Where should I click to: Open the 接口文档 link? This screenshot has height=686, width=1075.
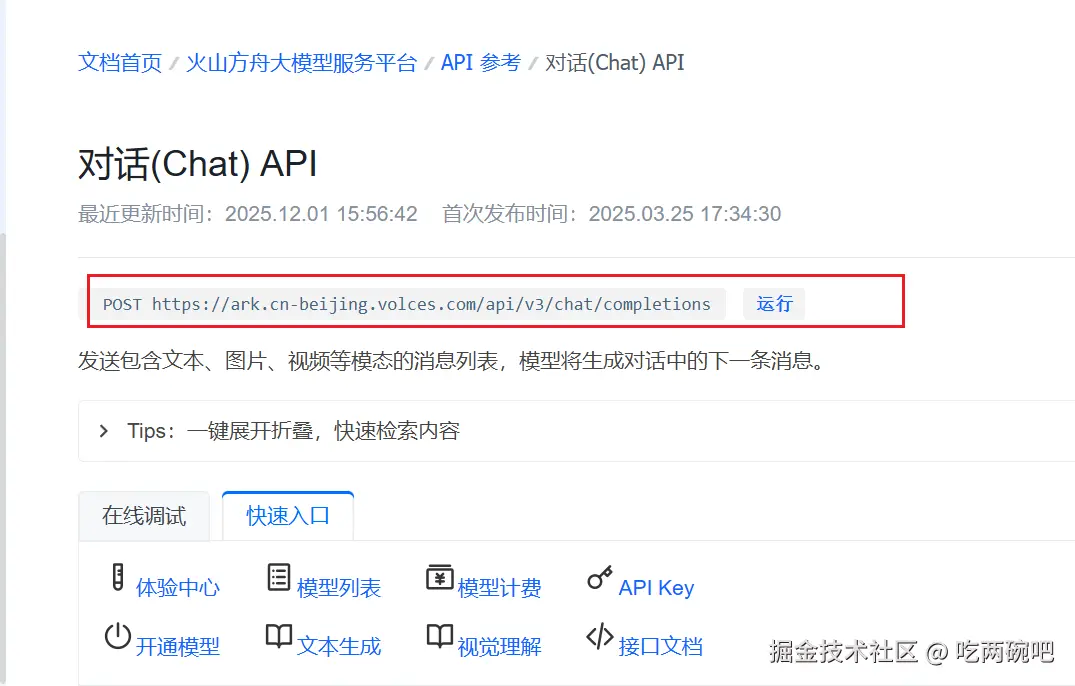[660, 646]
